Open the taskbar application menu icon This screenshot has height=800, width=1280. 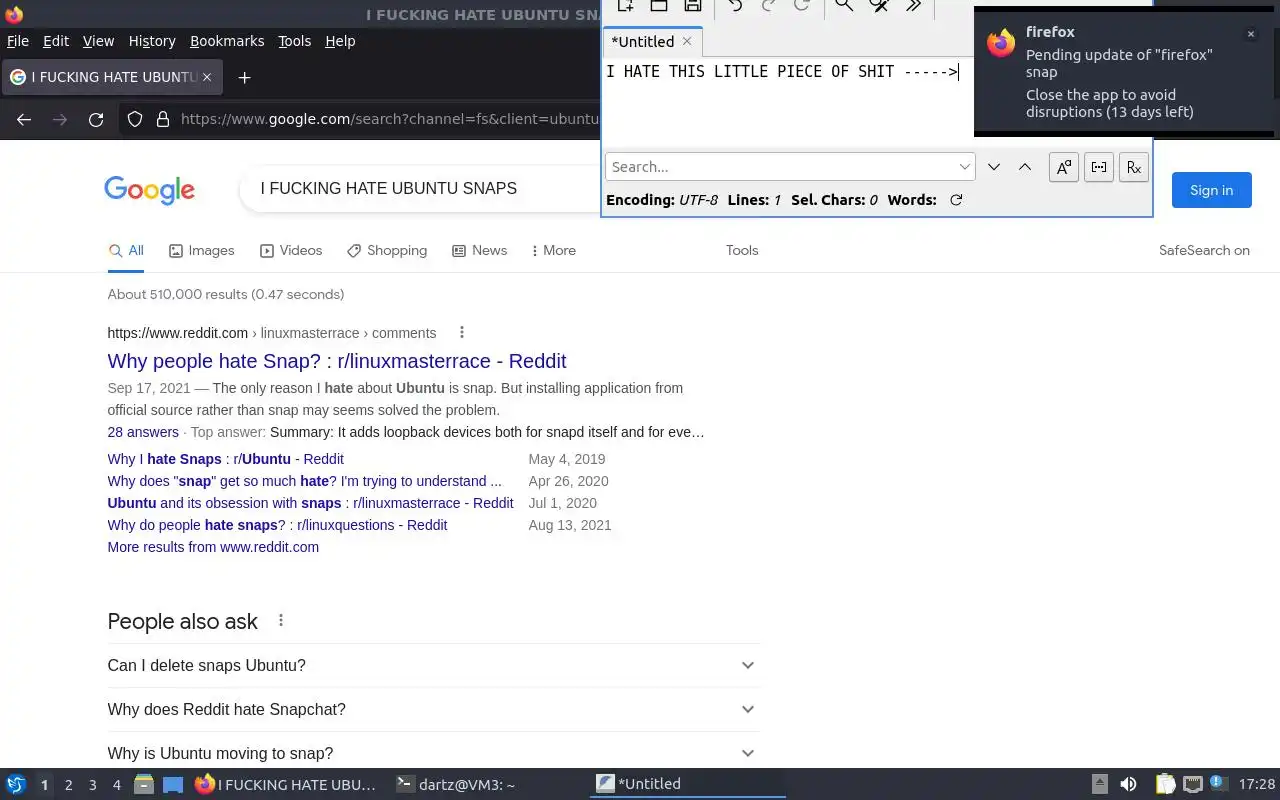(16, 785)
